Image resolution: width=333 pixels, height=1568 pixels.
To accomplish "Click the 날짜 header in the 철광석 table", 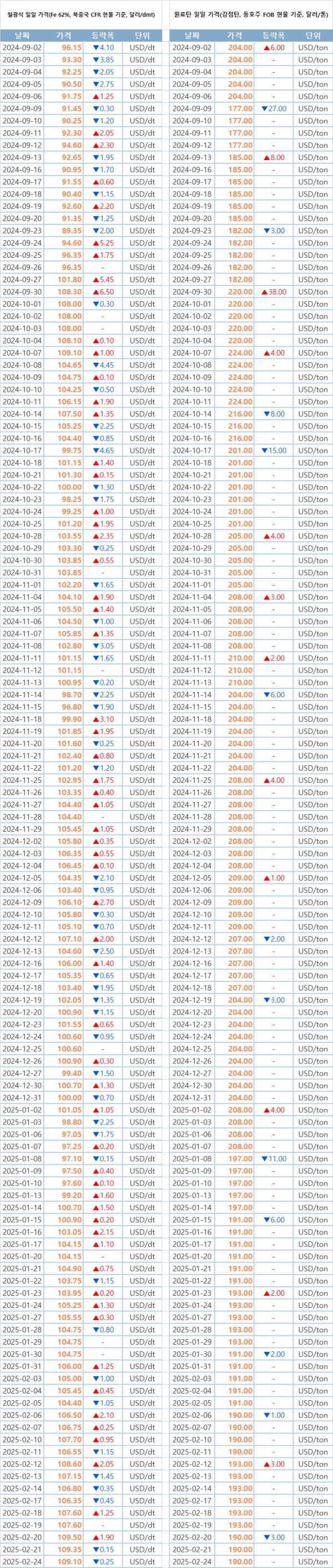I will coord(22,36).
